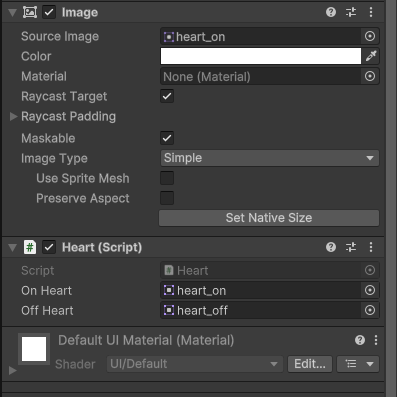The image size is (397, 397).
Task: Open help for the Image component
Action: pyautogui.click(x=331, y=12)
